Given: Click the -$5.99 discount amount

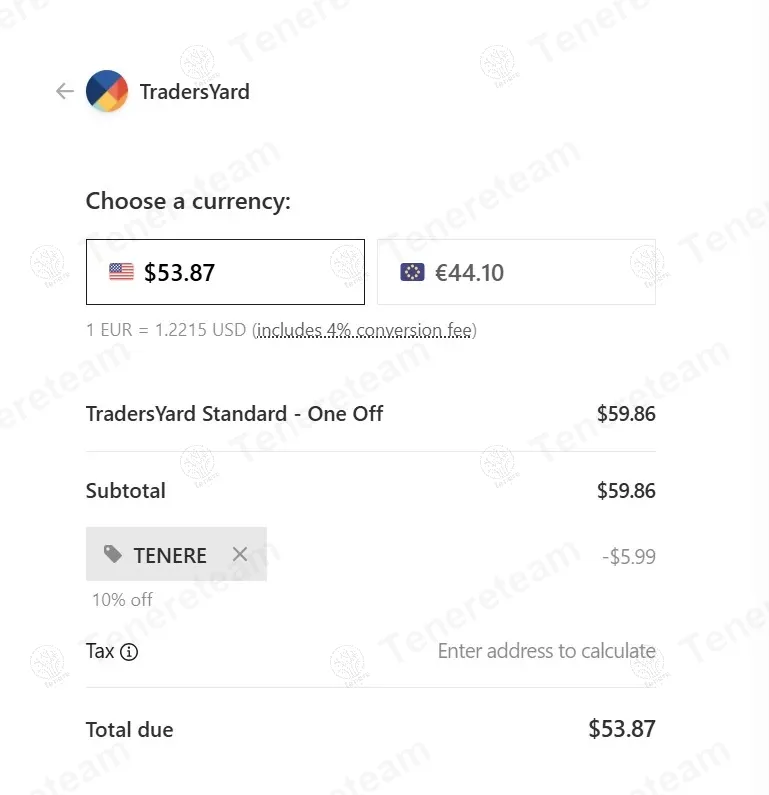Looking at the screenshot, I should pyautogui.click(x=629, y=557).
